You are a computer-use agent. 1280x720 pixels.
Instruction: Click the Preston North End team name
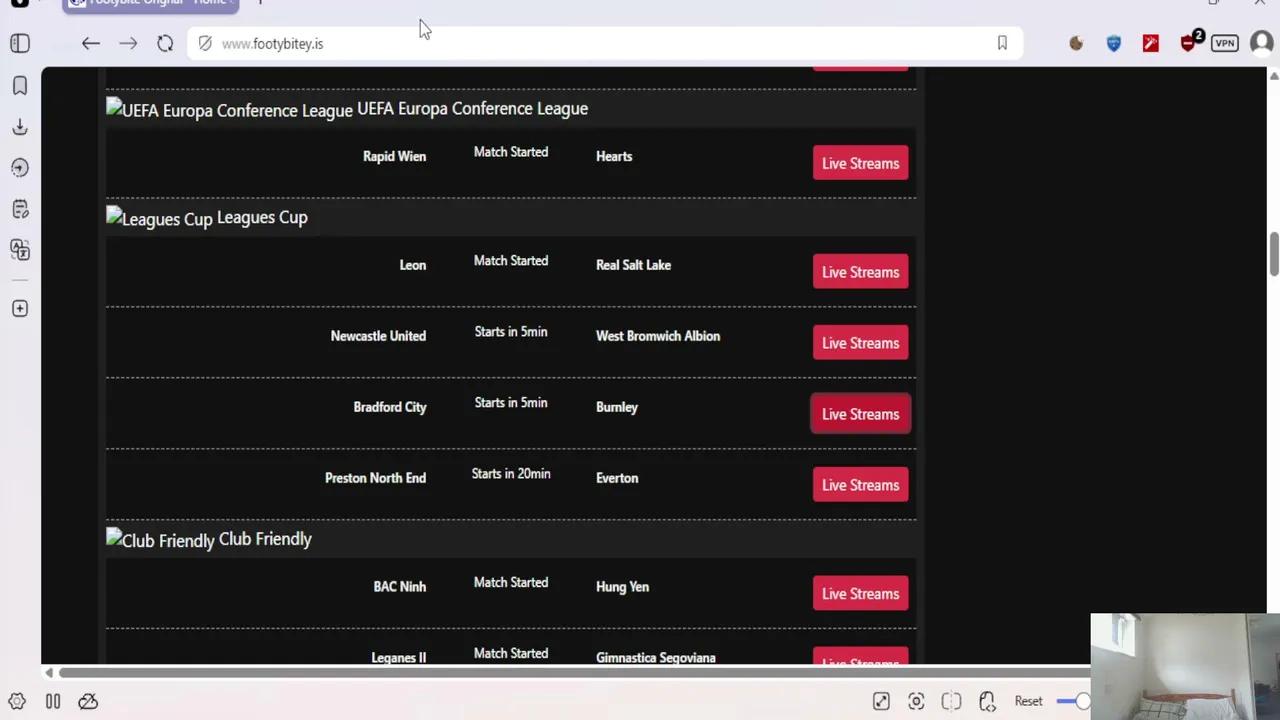tap(375, 478)
